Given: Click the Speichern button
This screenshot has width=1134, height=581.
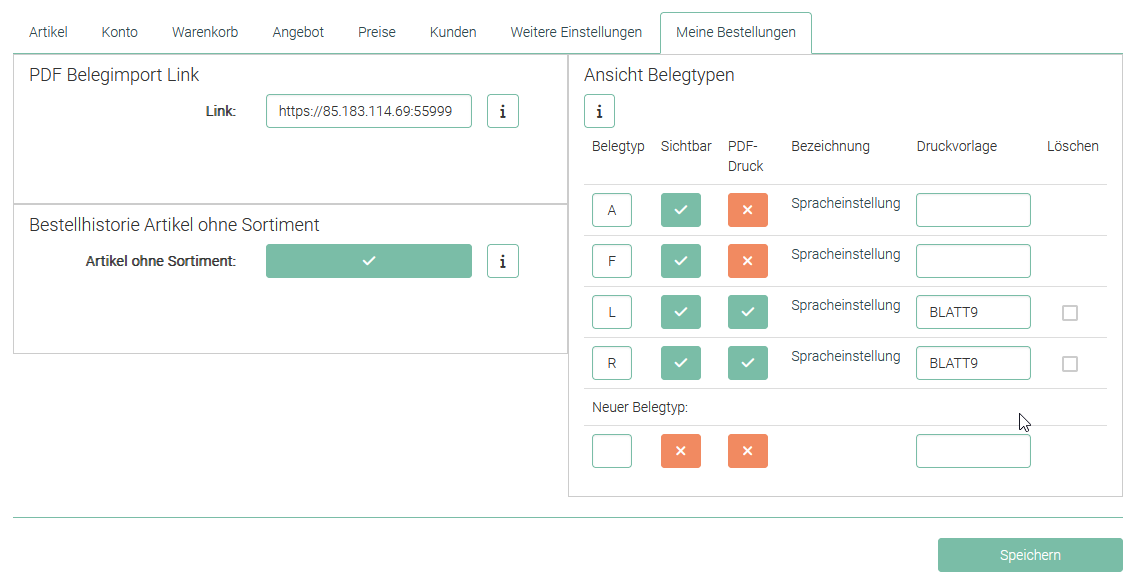Looking at the screenshot, I should click(x=1029, y=555).
